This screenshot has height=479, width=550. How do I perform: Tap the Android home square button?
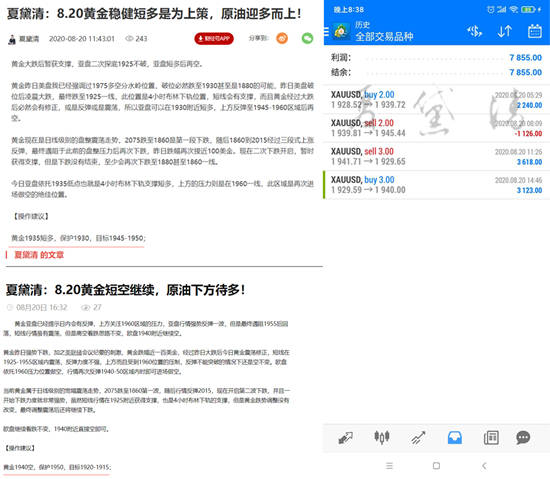click(436, 466)
